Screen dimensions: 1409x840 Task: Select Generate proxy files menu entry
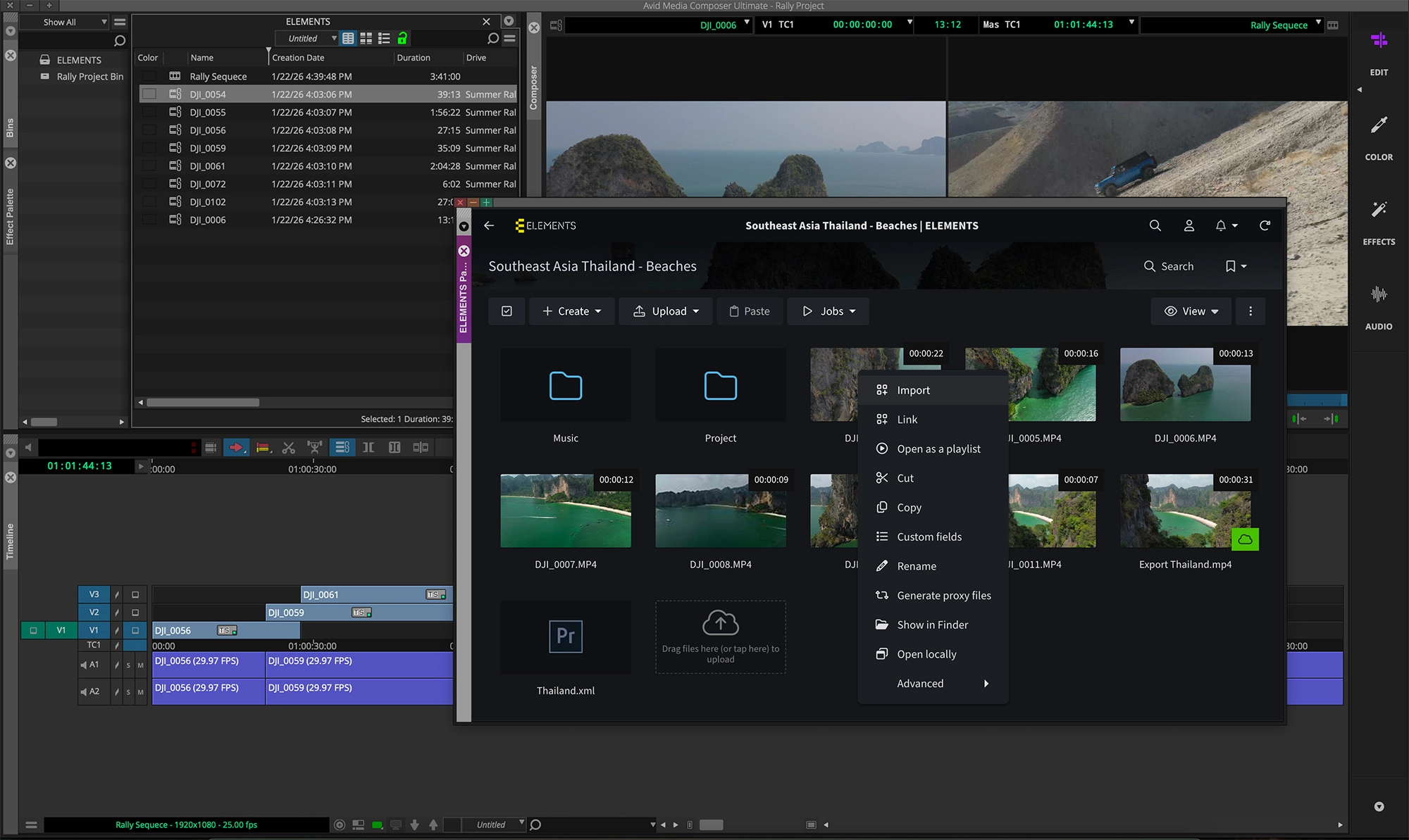coord(943,596)
